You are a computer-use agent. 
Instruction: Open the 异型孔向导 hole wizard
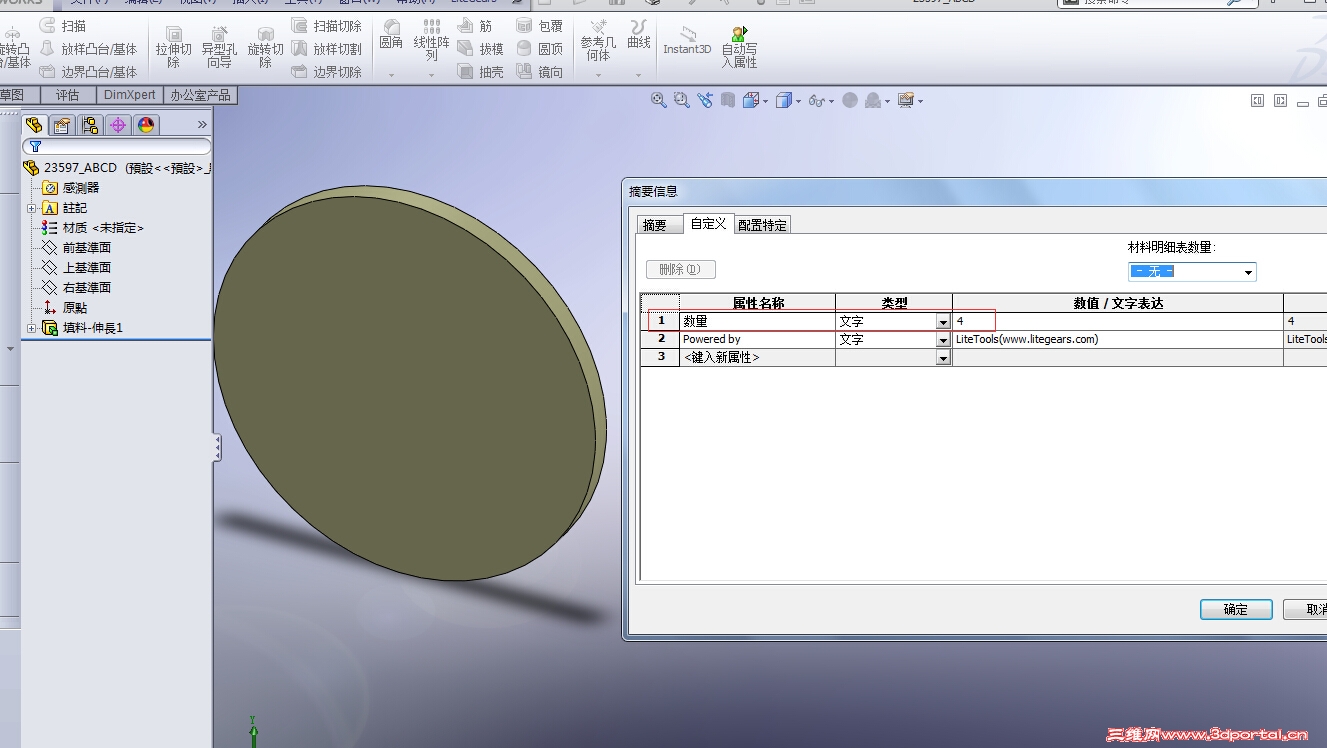(219, 48)
